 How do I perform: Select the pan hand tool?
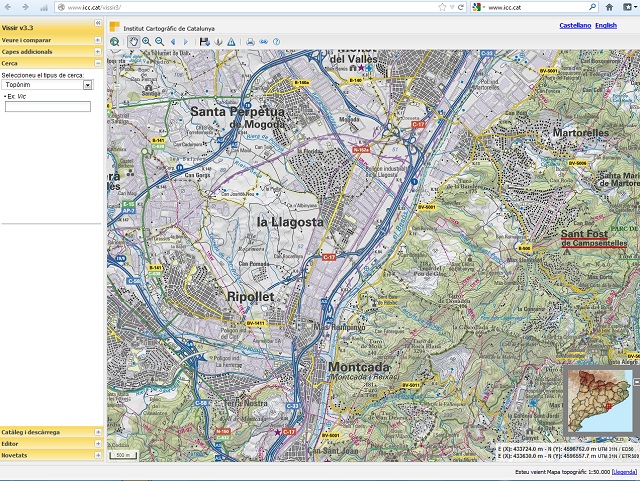(133, 42)
